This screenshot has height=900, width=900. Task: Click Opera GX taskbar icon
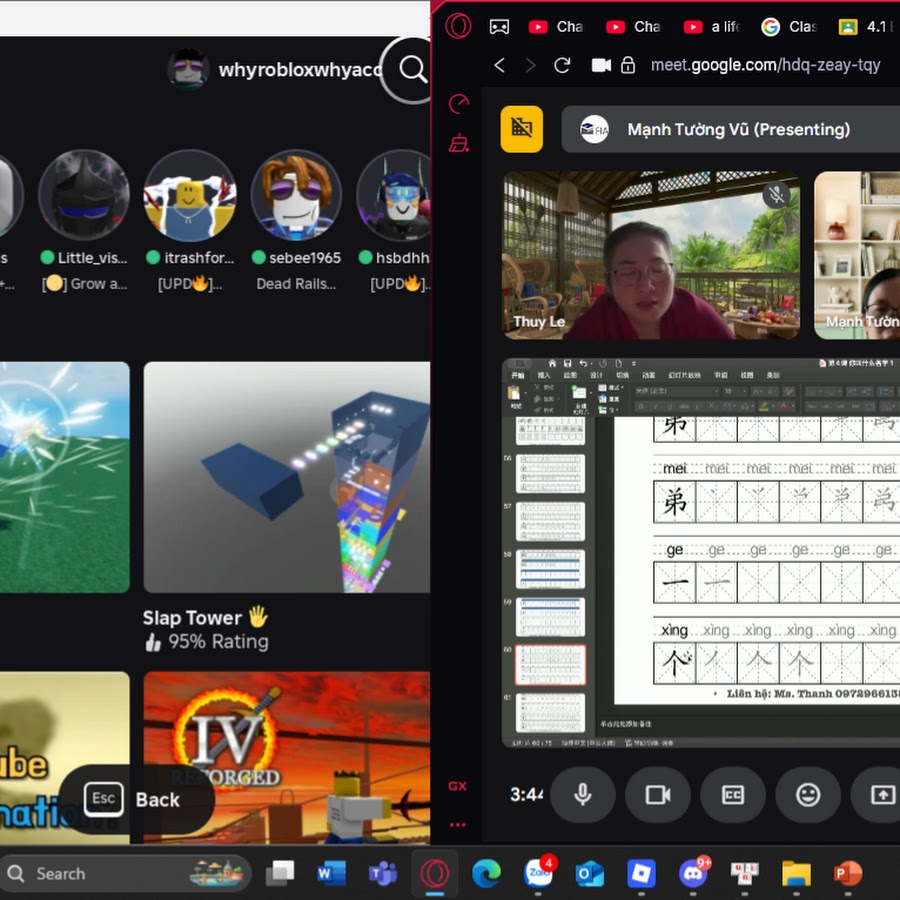click(435, 874)
